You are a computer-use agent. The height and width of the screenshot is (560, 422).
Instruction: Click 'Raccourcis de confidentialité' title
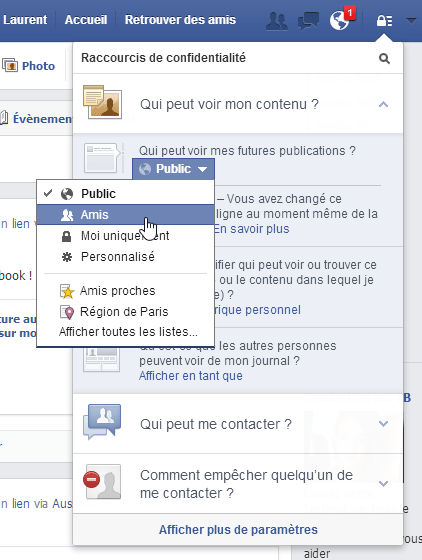(163, 58)
